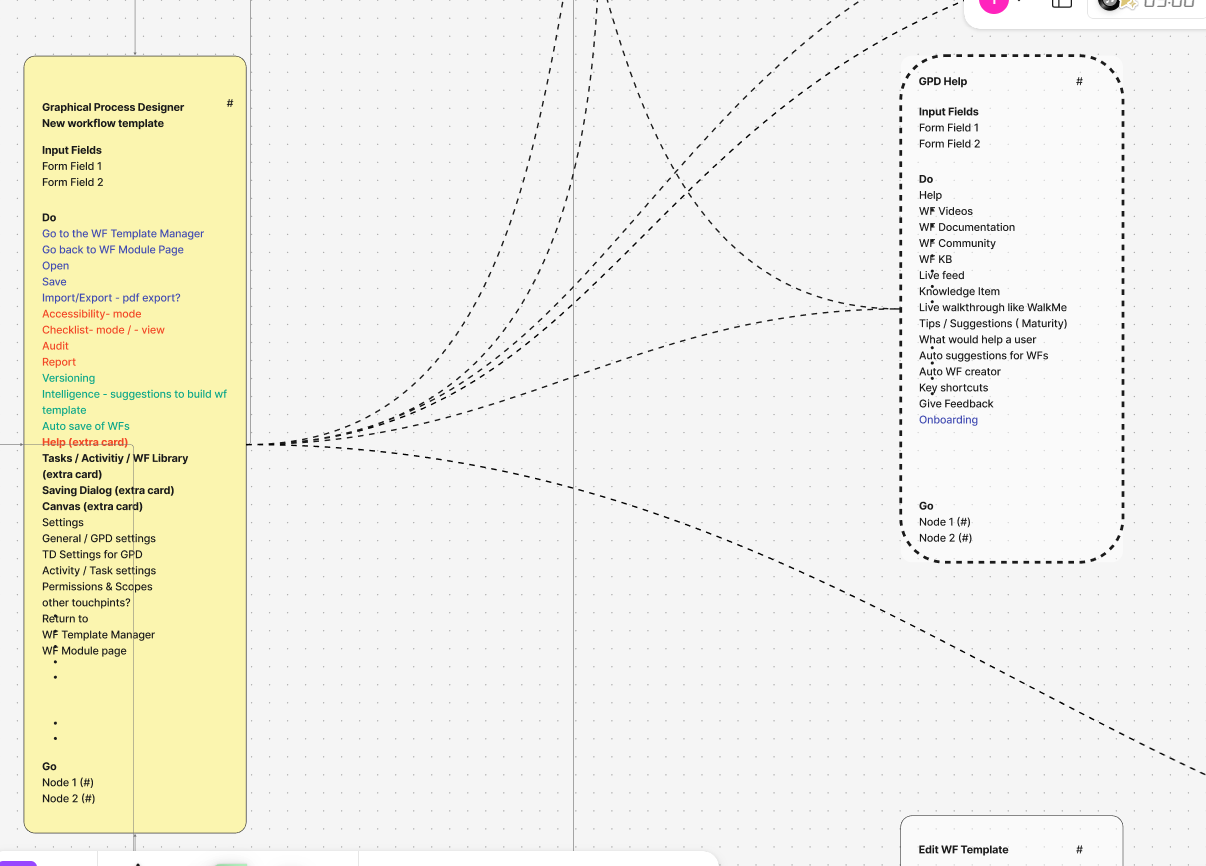Click the 'Checklist- mode / - view' link
Image resolution: width=1206 pixels, height=866 pixels.
[x=103, y=329]
